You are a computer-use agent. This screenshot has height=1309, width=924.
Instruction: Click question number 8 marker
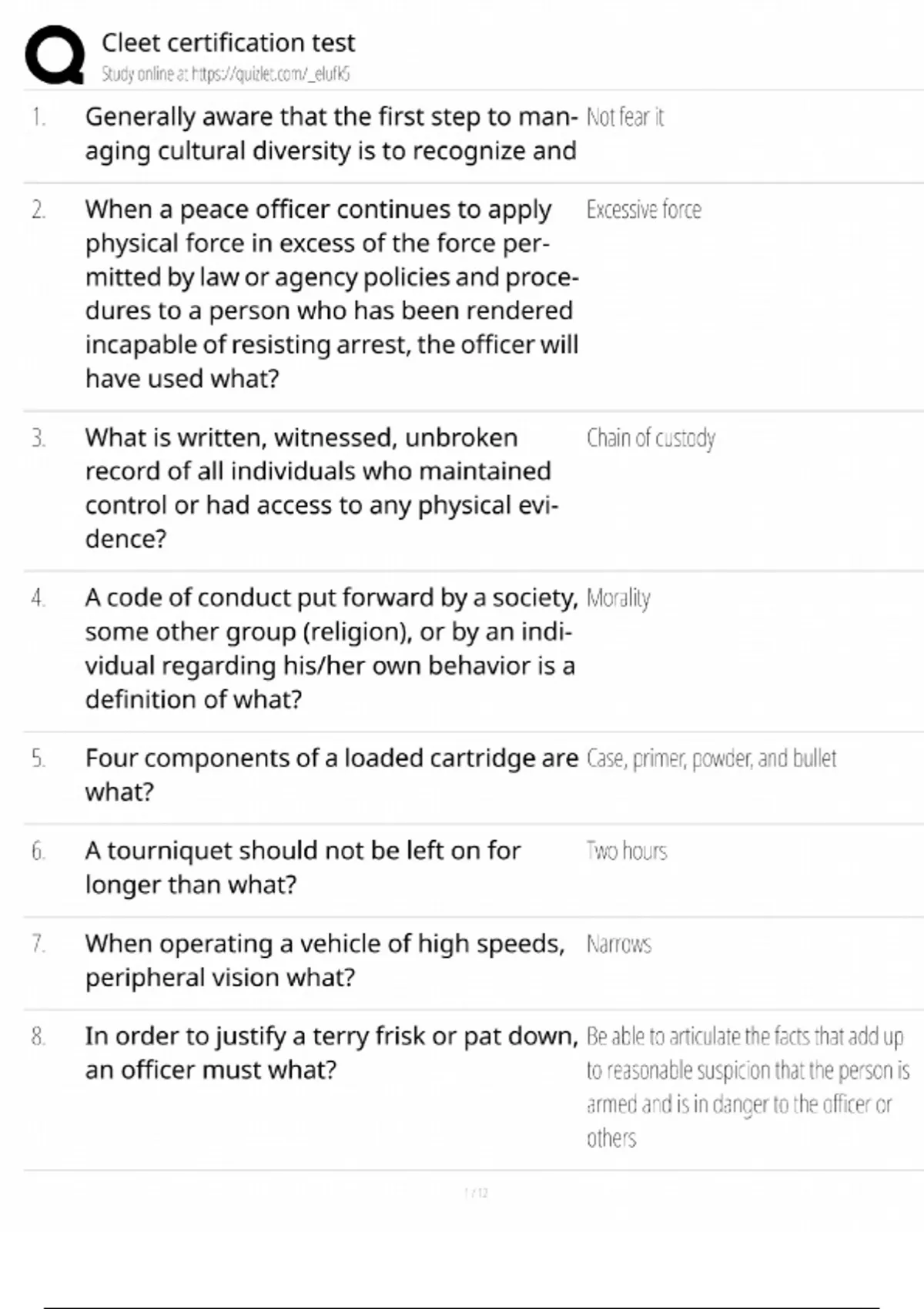pos(38,1036)
